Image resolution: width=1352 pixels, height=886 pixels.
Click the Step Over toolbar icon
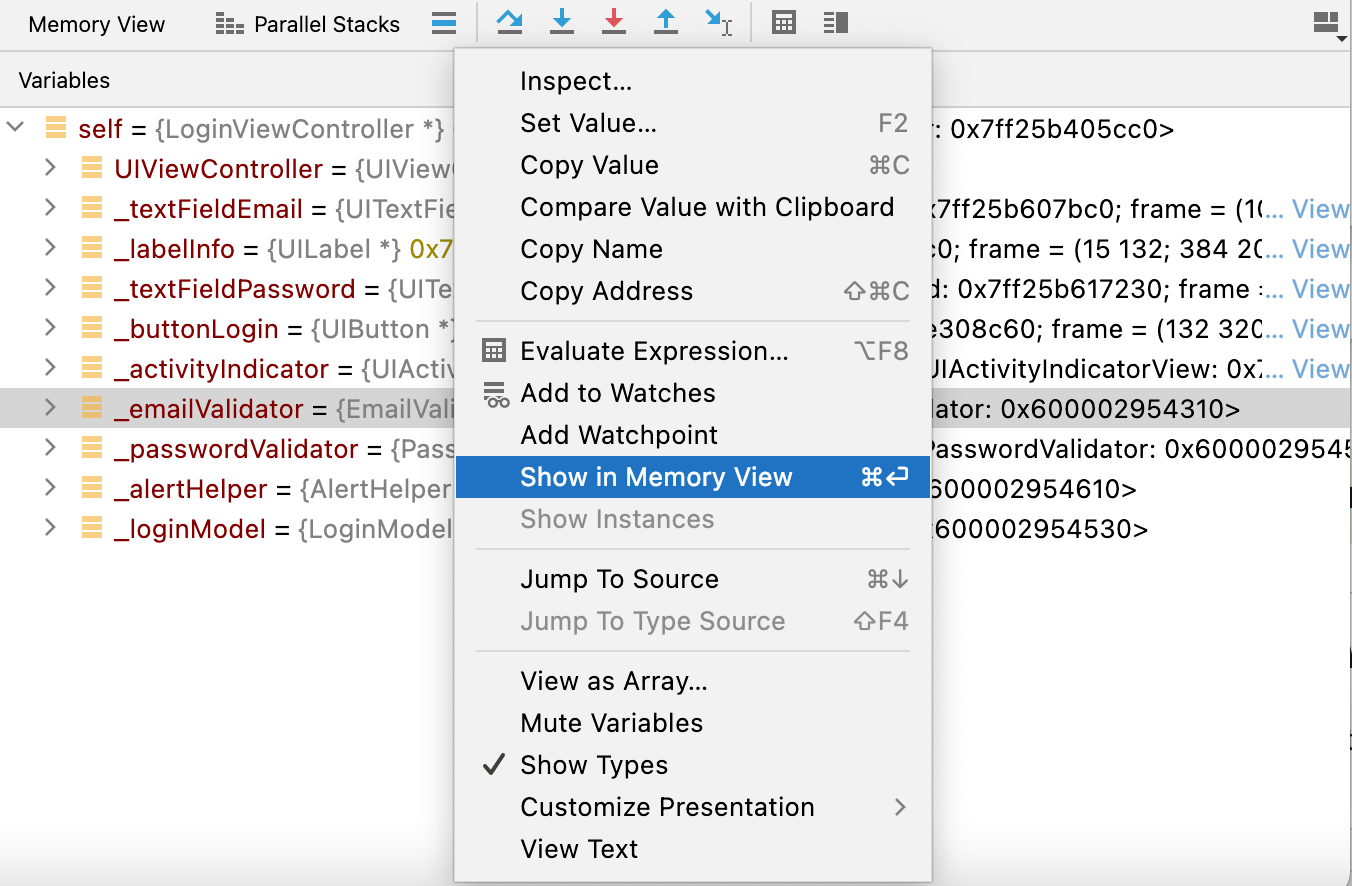click(x=510, y=23)
